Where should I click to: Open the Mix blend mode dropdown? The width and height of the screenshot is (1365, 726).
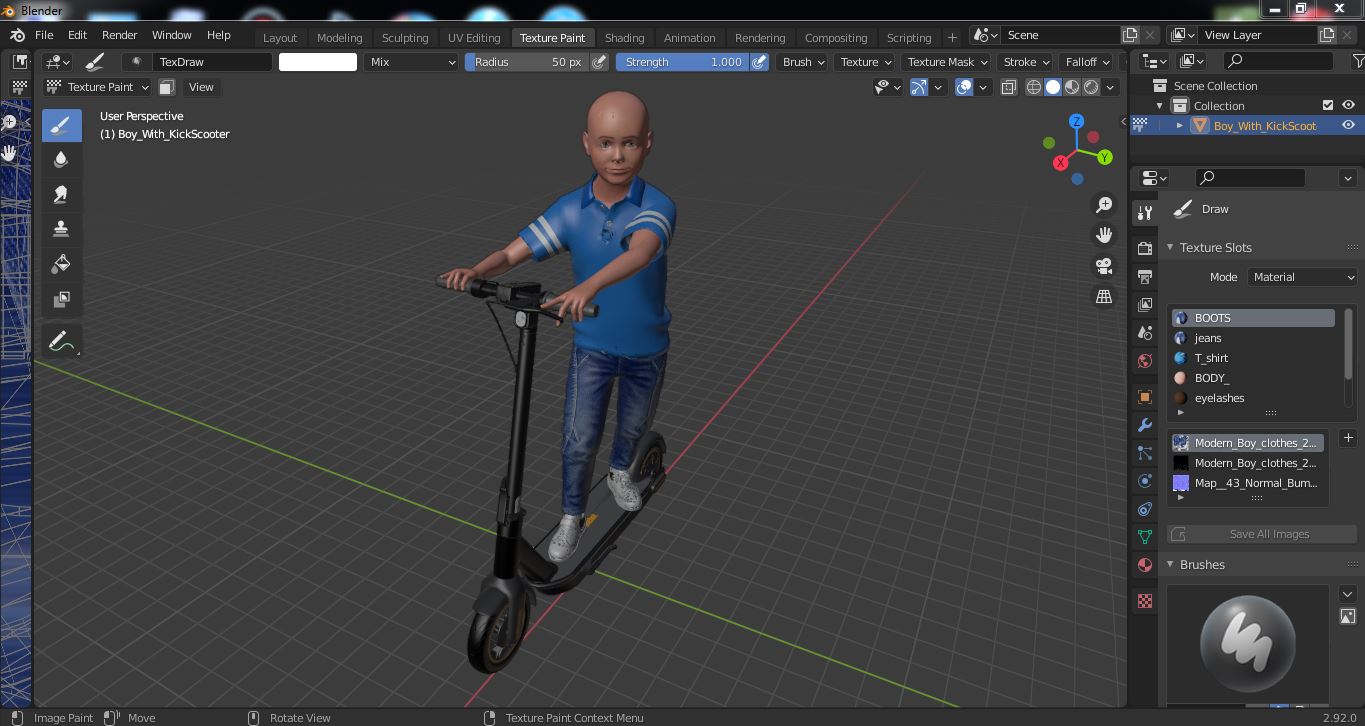point(411,62)
